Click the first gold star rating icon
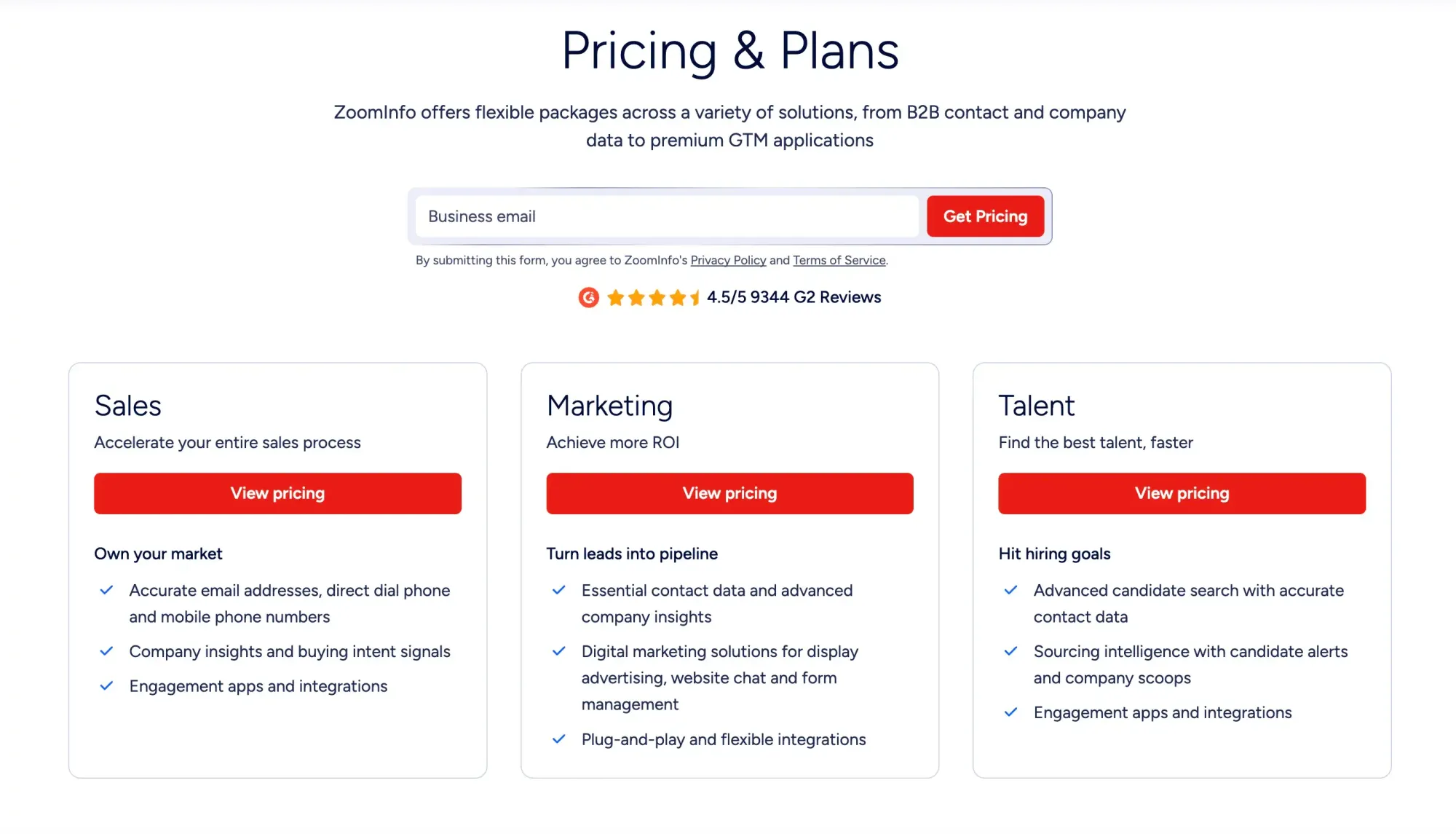Screen dimensions: 1456x834 [616, 297]
